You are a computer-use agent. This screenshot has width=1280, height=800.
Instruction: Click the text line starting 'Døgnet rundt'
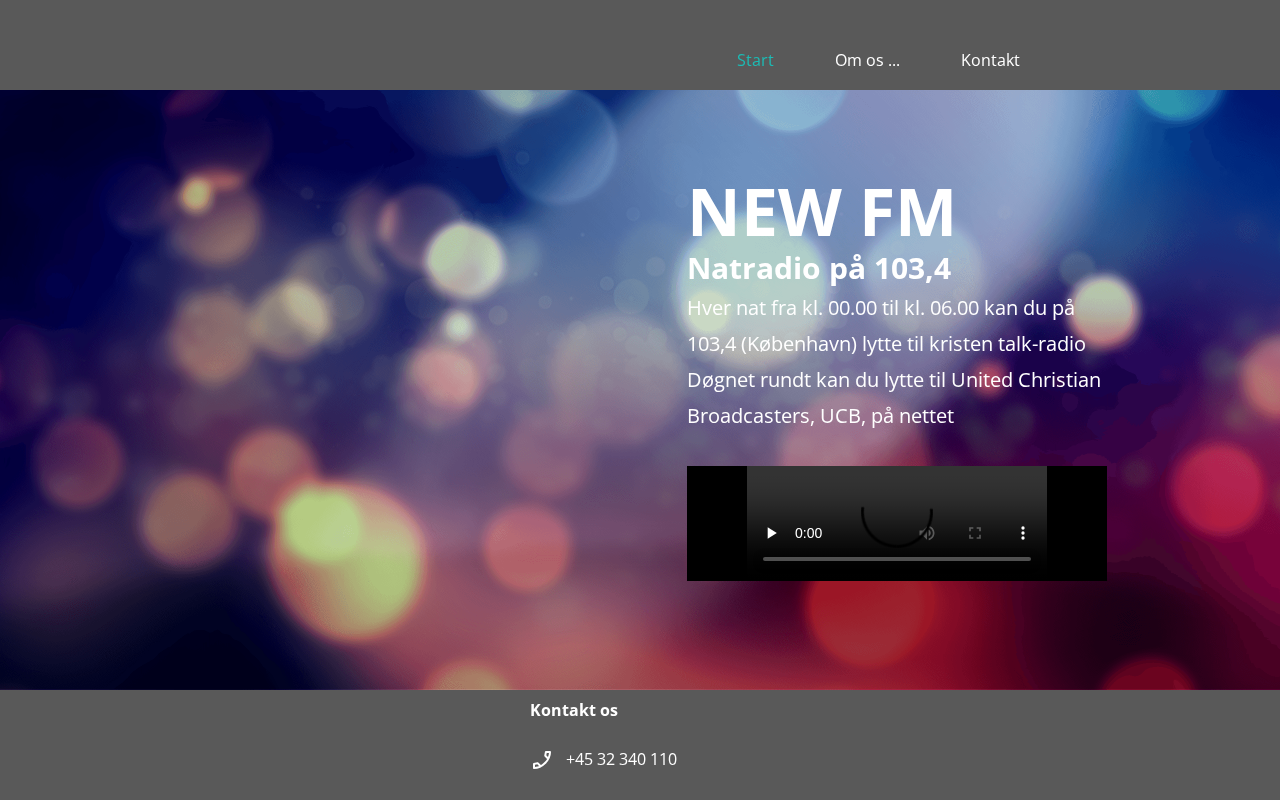point(893,380)
